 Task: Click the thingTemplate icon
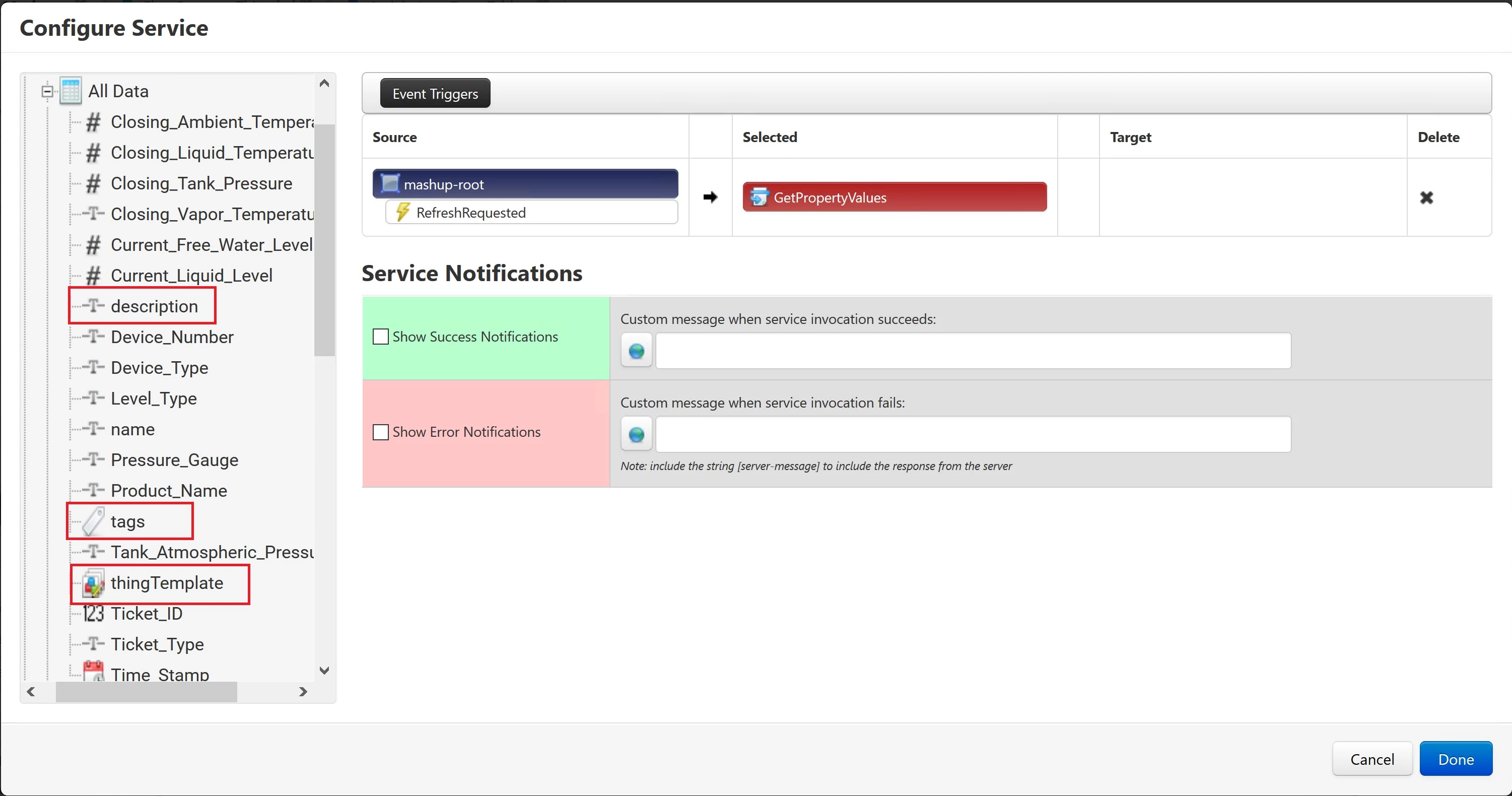pyautogui.click(x=93, y=583)
